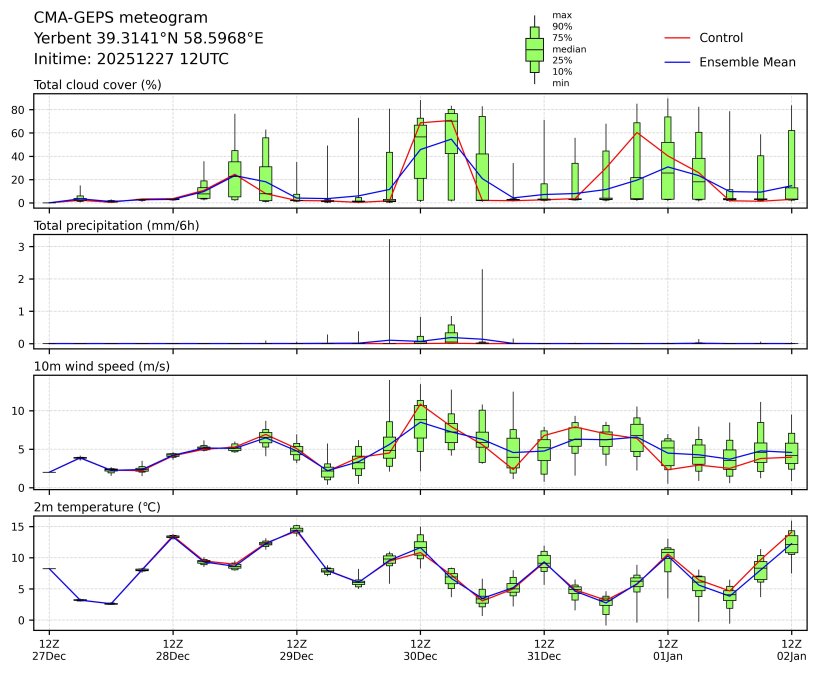Click the blue Ensemble Mean legend line

point(677,62)
